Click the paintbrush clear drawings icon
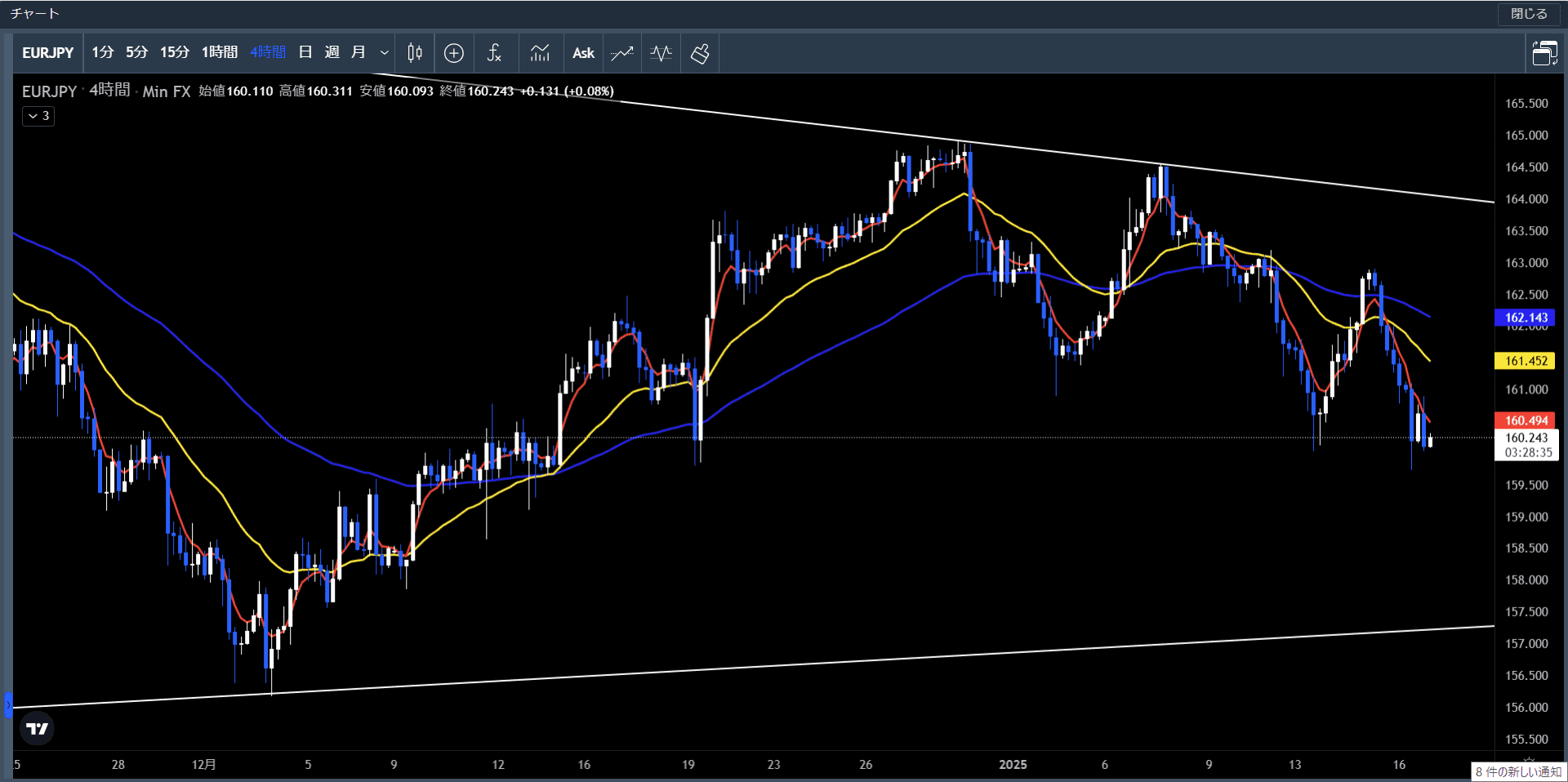The width and height of the screenshot is (1568, 782). [x=700, y=53]
